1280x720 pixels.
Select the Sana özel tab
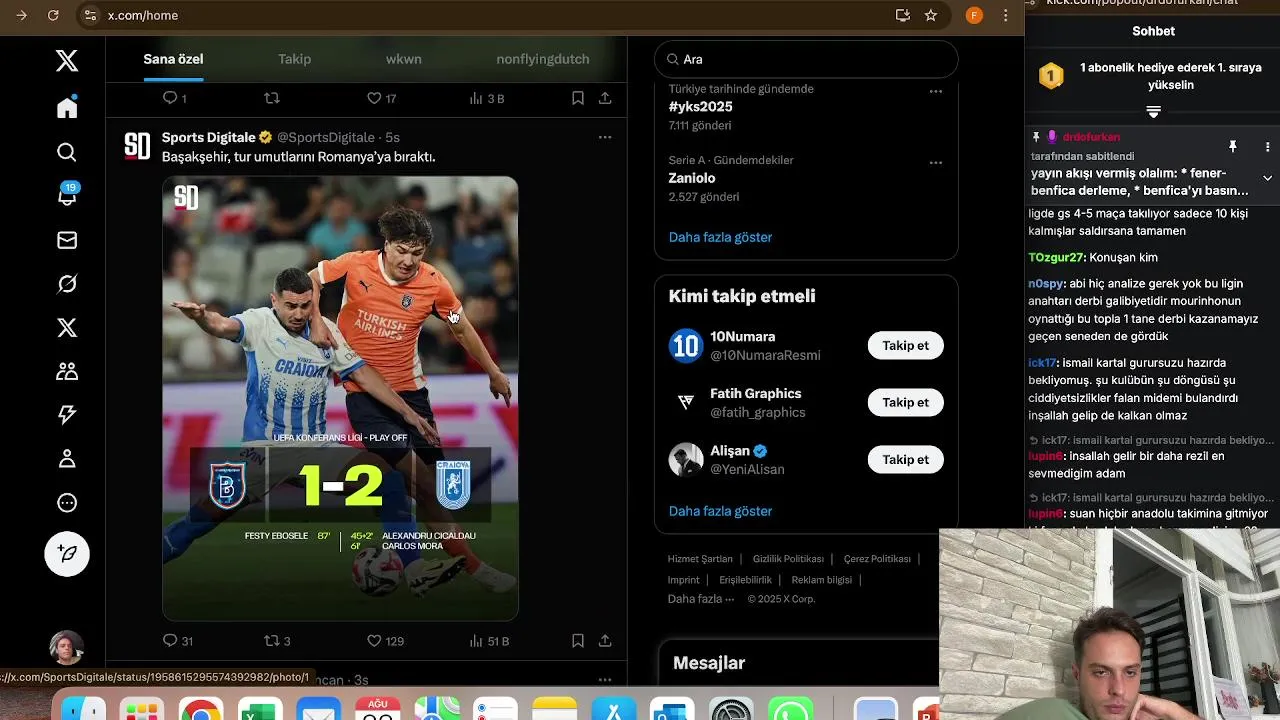coord(173,59)
